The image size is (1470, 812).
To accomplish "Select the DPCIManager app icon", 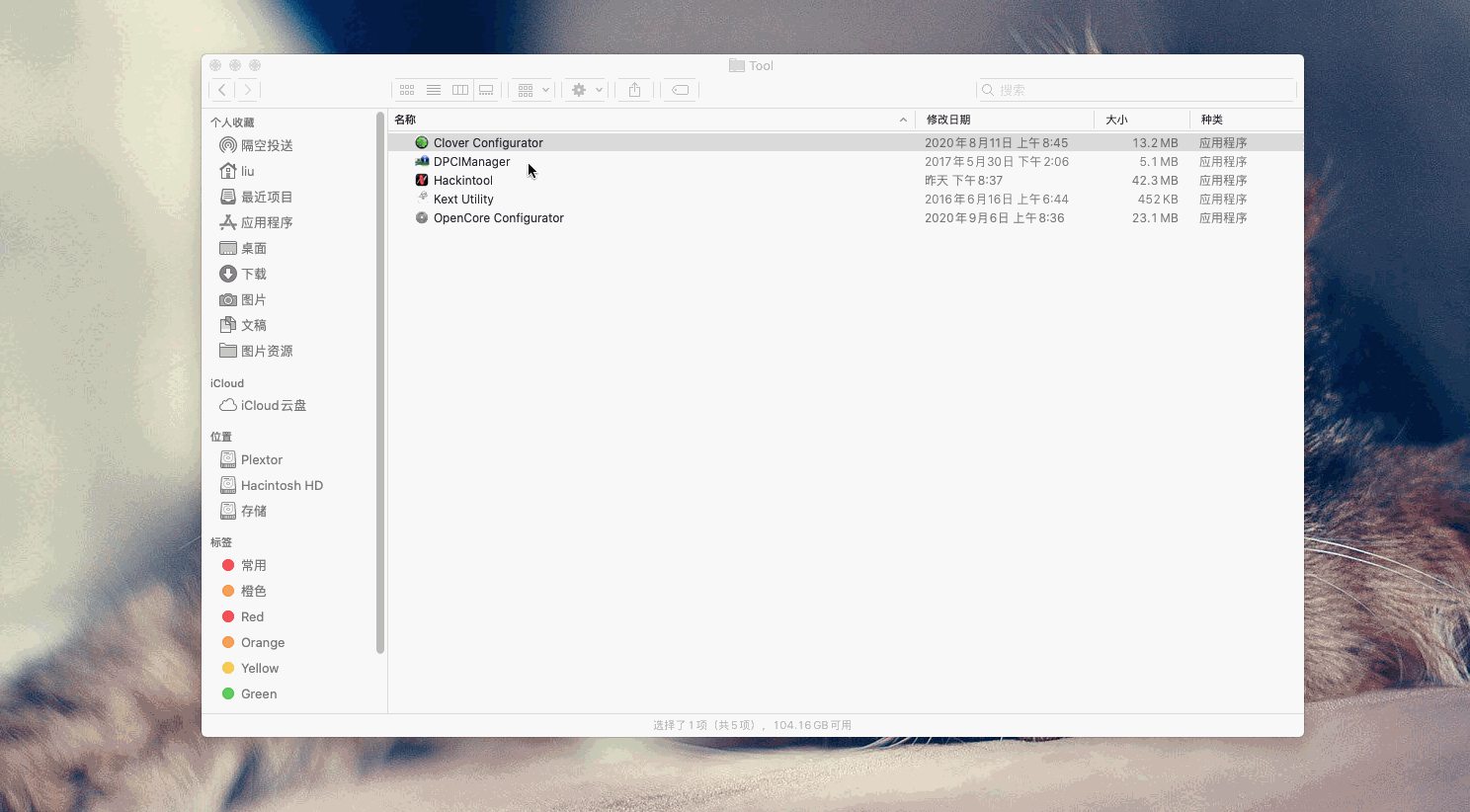I will tap(422, 161).
